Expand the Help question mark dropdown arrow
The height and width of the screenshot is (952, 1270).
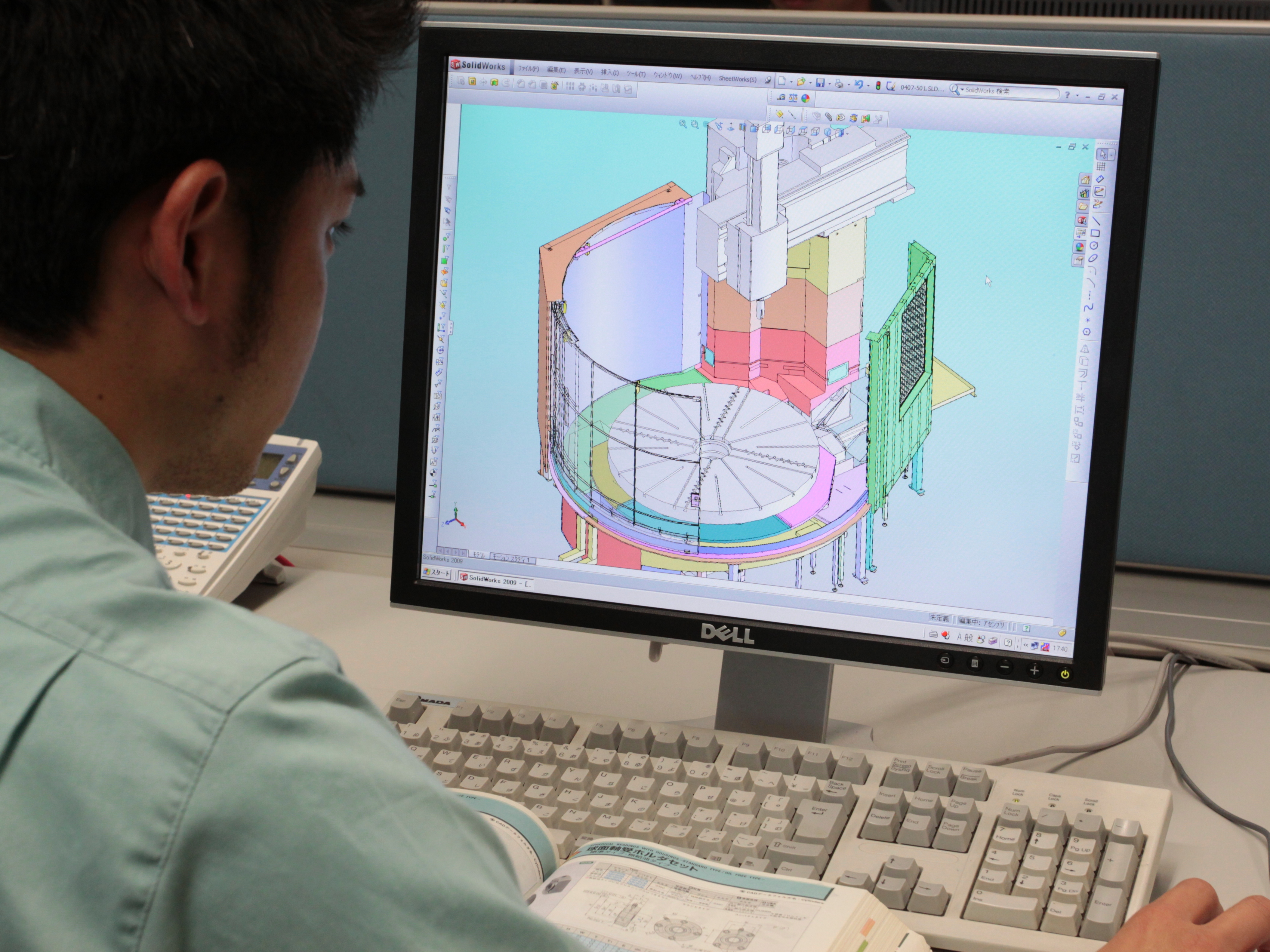(x=1077, y=95)
